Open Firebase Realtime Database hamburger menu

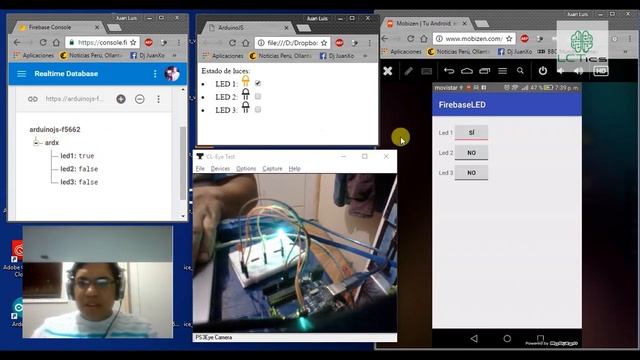pyautogui.click(x=22, y=74)
